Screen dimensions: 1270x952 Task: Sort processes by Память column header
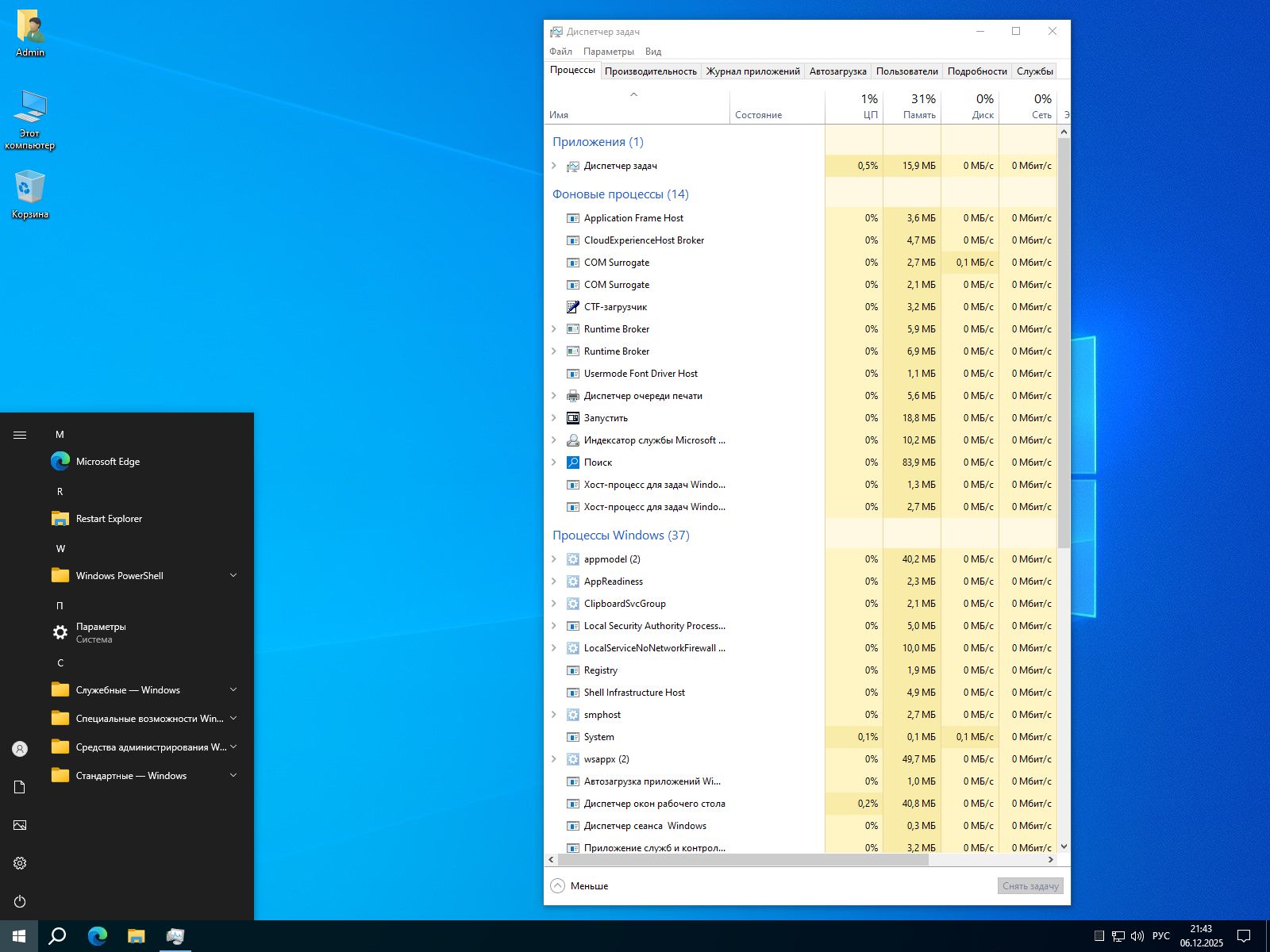tap(912, 107)
